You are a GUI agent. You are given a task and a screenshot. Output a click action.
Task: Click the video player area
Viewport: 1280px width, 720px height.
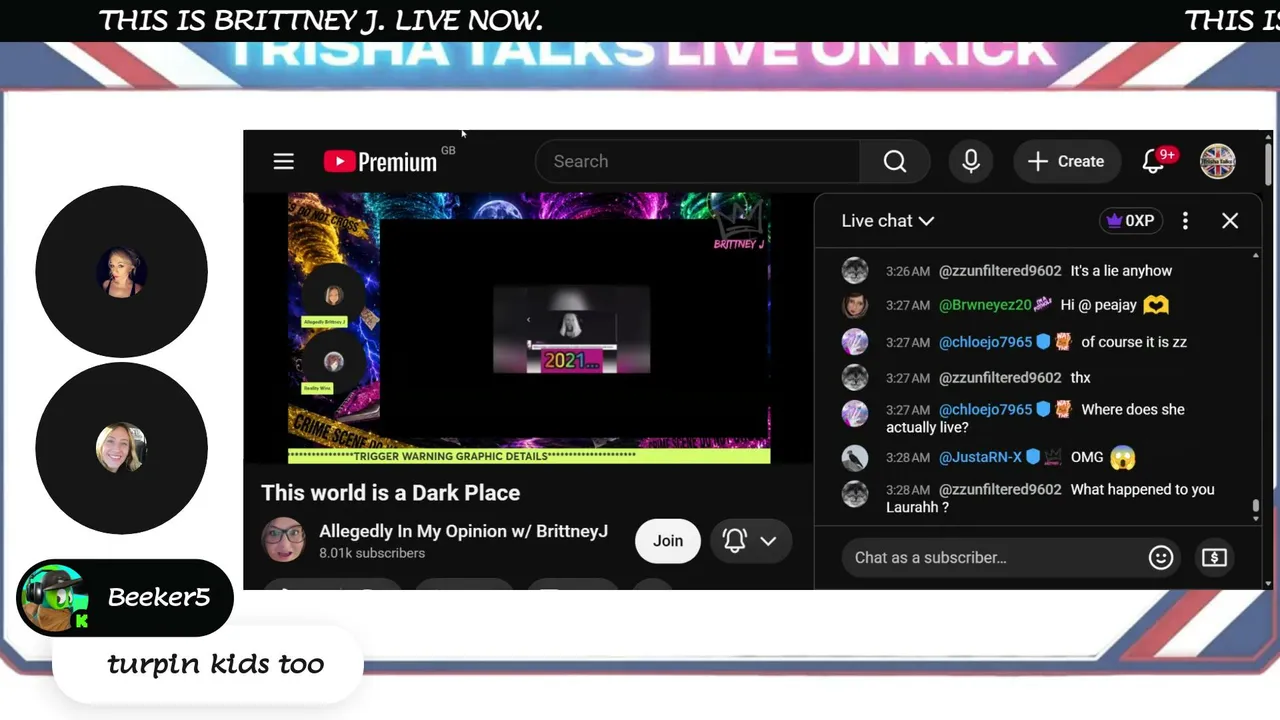pyautogui.click(x=529, y=328)
